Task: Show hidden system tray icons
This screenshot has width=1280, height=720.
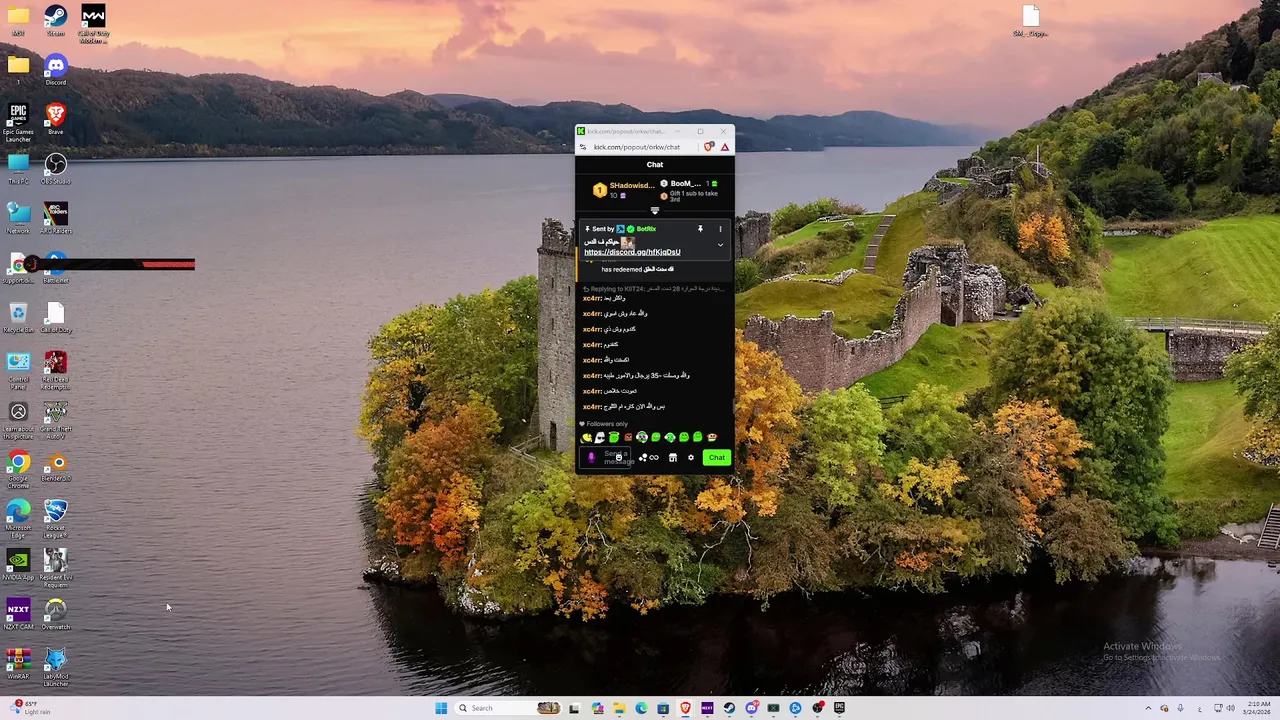Action: pos(1148,708)
